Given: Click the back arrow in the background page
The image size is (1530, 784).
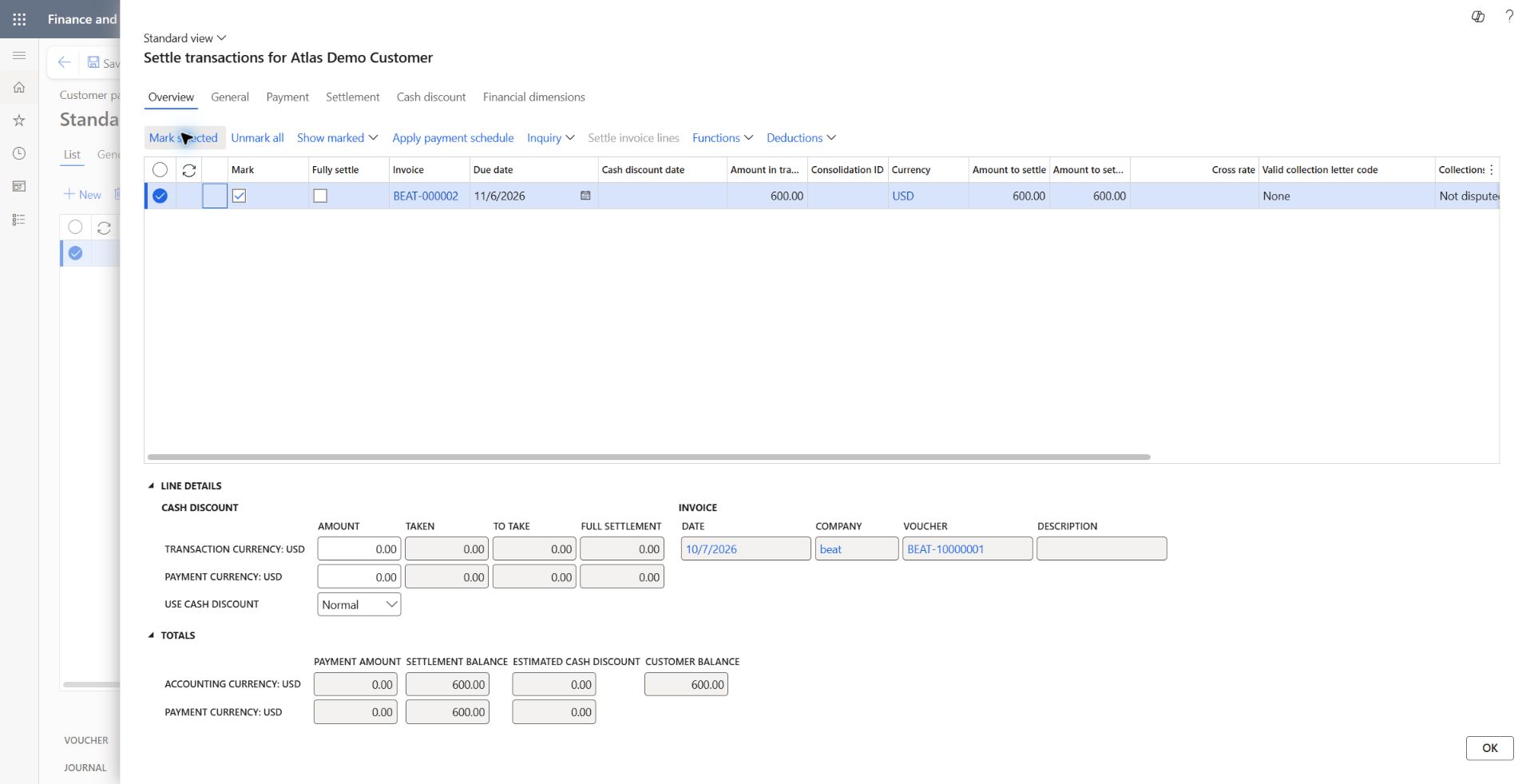Looking at the screenshot, I should click(64, 62).
